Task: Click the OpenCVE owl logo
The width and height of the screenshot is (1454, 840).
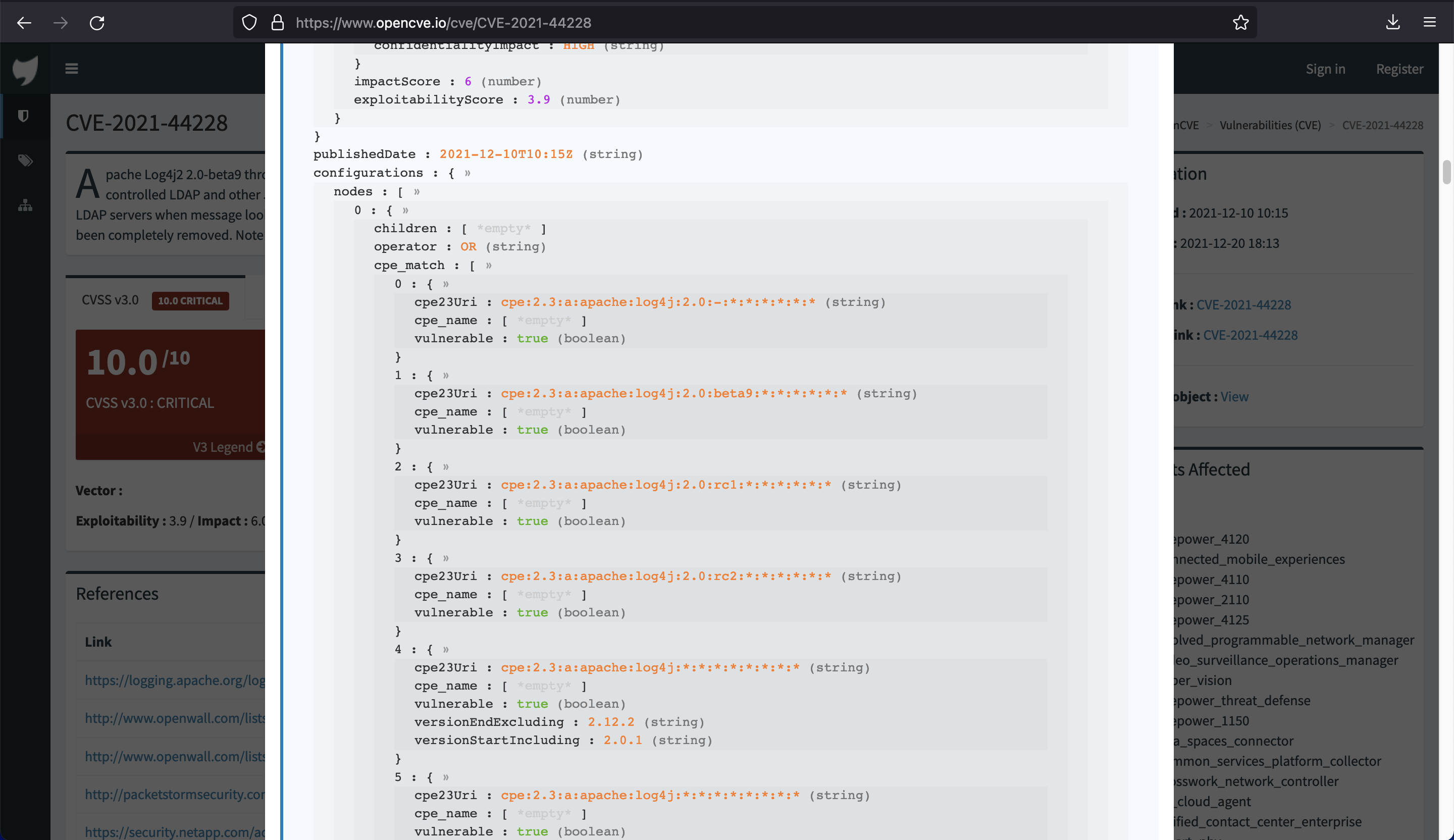Action: pyautogui.click(x=24, y=69)
